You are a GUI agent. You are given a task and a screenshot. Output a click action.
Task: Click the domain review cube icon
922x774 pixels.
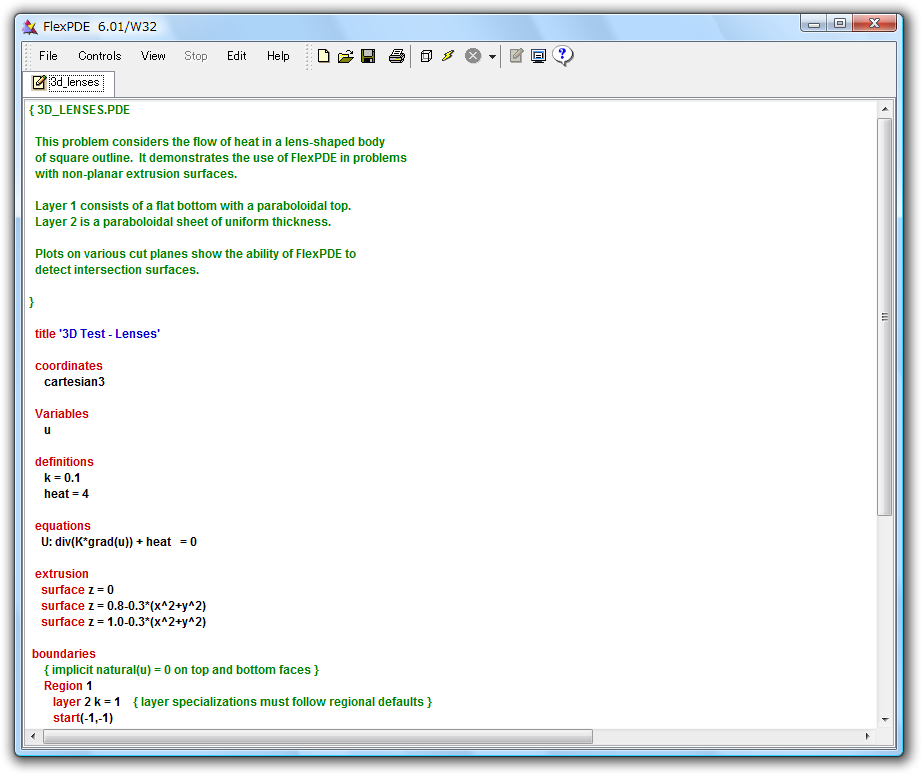click(426, 56)
